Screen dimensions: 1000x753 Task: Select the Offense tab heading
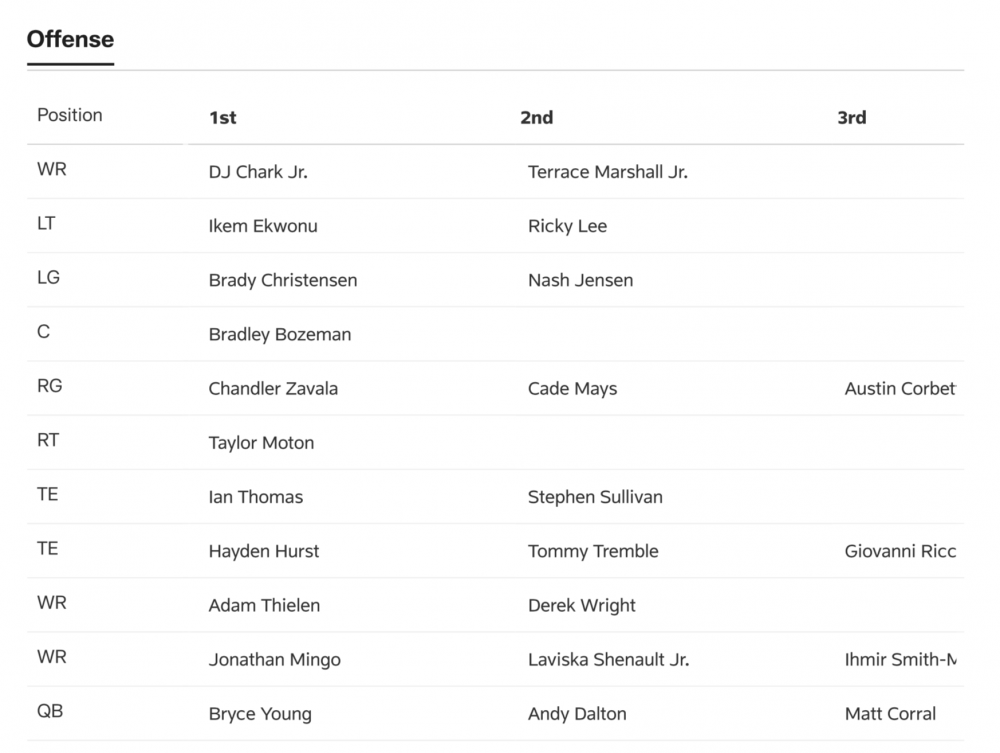[70, 40]
